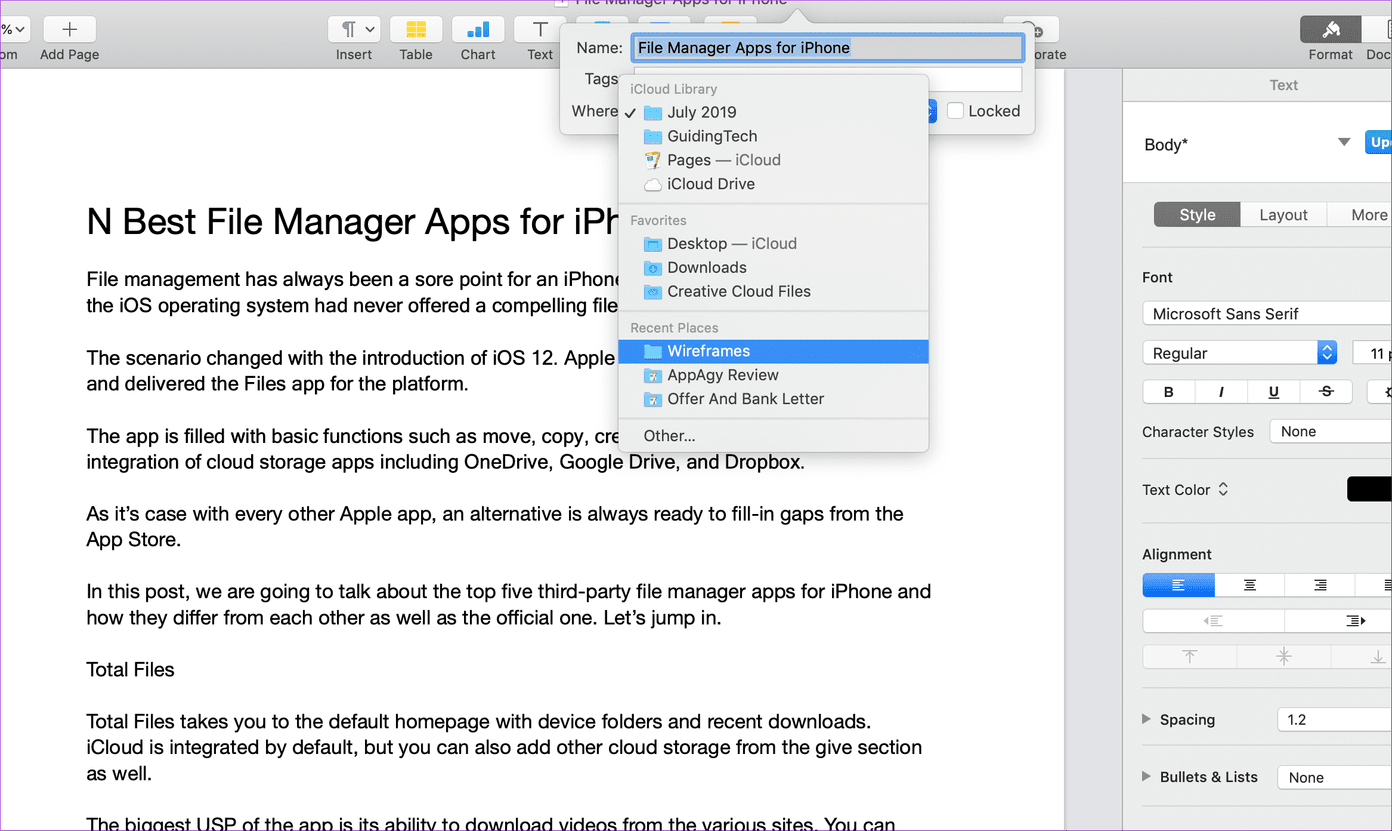The height and width of the screenshot is (831, 1392).
Task: Open the Table toolbar icon
Action: tap(416, 29)
